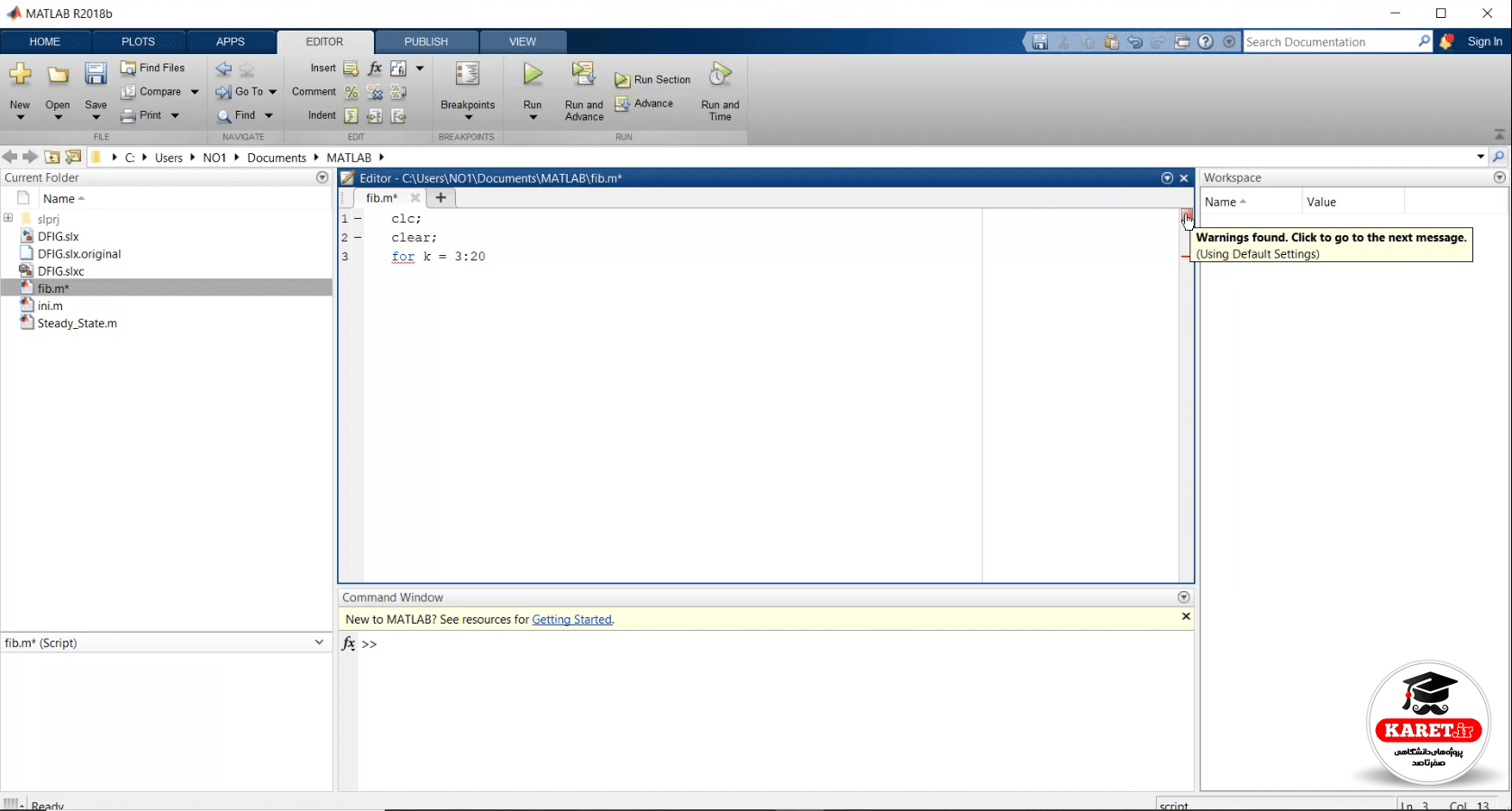Switch to the PLOTS tab
This screenshot has height=811, width=1512.
tap(138, 41)
